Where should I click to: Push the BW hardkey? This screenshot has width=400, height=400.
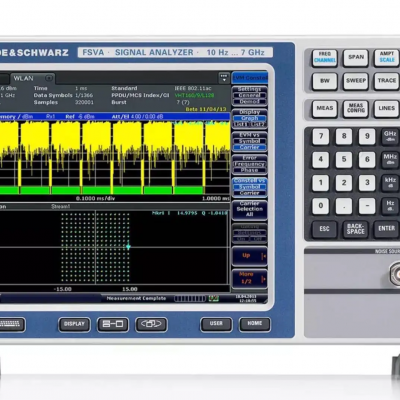pos(325,81)
